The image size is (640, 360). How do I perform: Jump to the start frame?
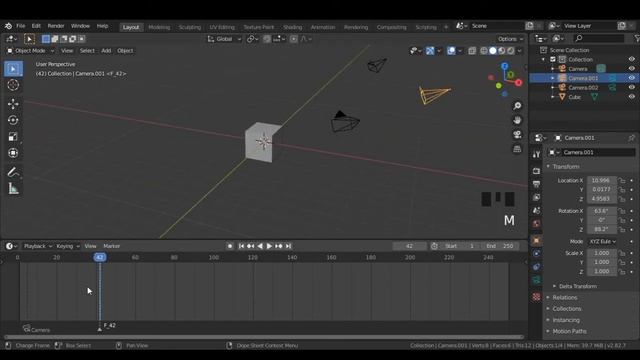tap(241, 246)
